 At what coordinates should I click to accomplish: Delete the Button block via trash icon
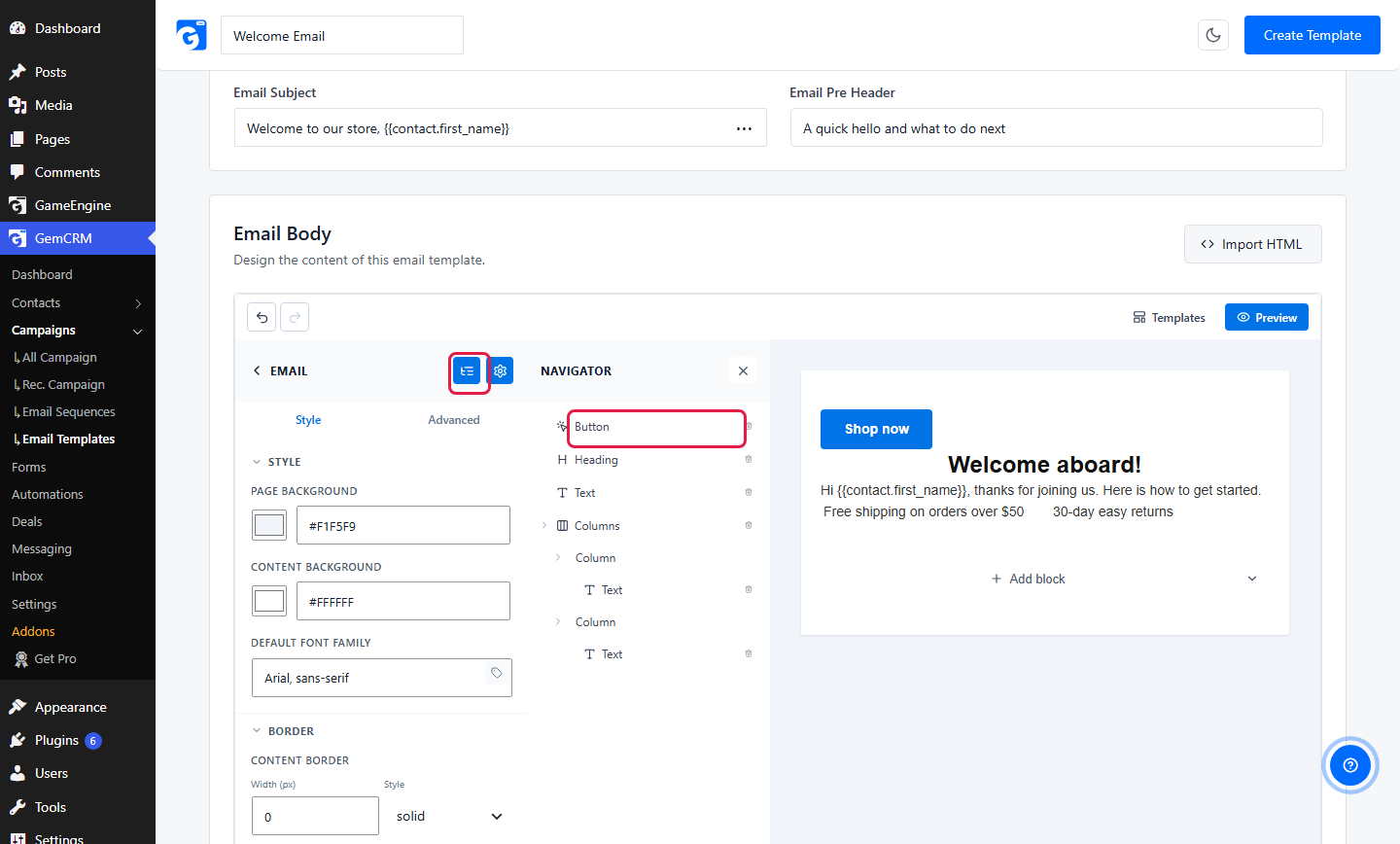(x=749, y=426)
